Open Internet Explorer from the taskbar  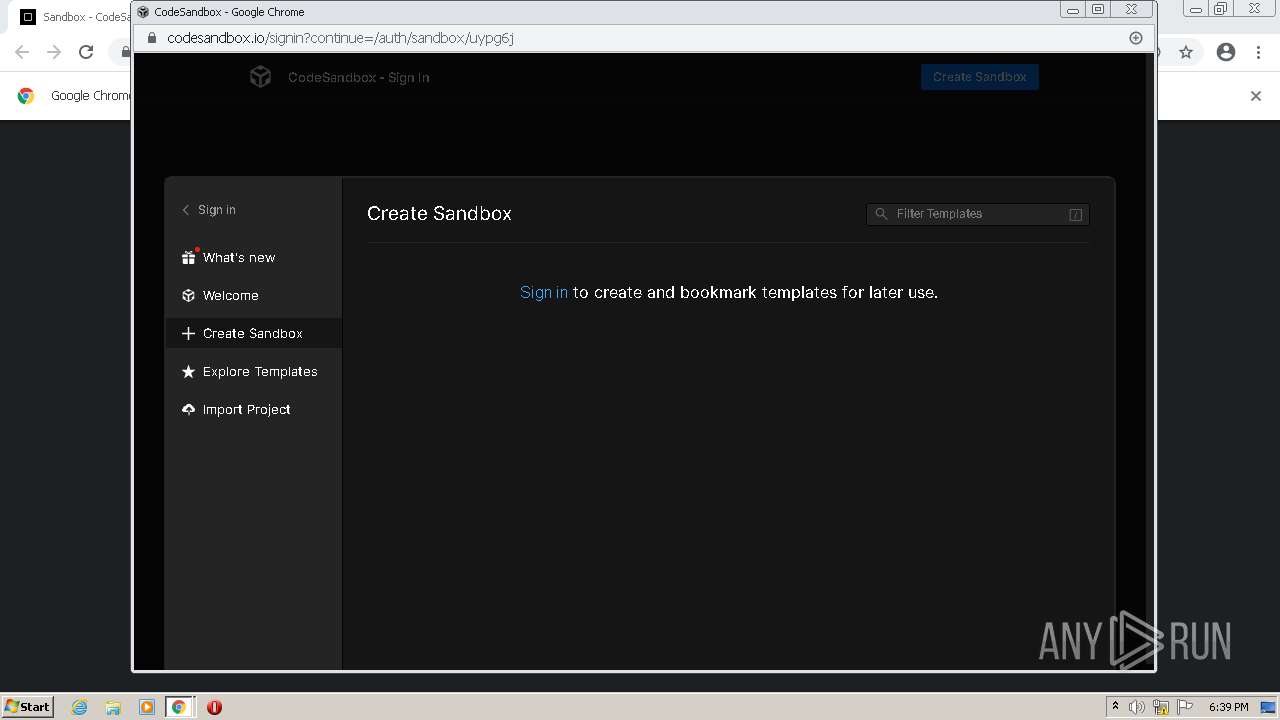click(80, 707)
